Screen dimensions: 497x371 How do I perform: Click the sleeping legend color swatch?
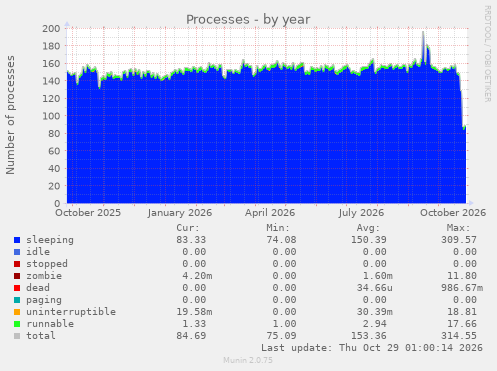(17, 240)
